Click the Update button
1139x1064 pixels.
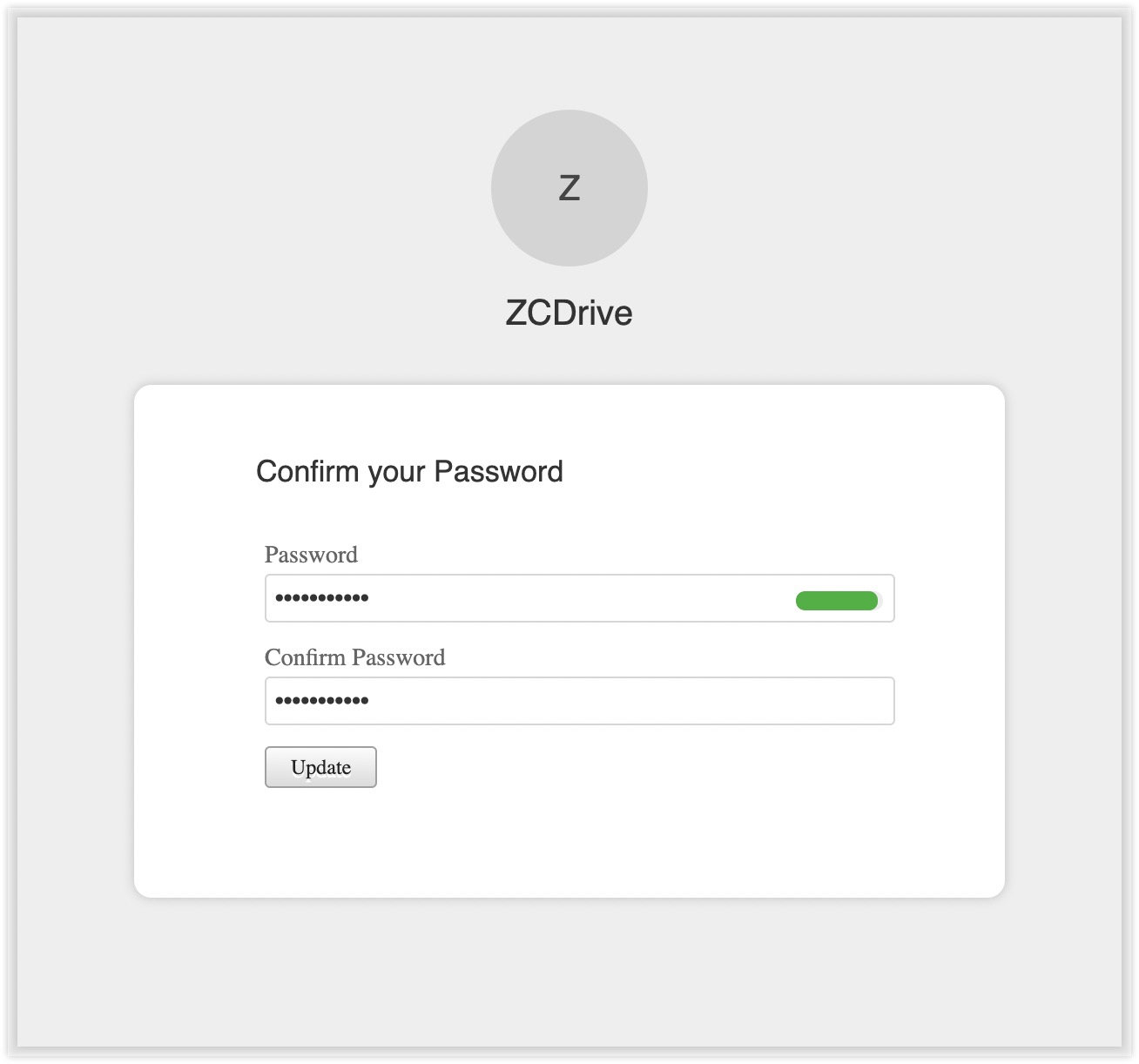320,767
